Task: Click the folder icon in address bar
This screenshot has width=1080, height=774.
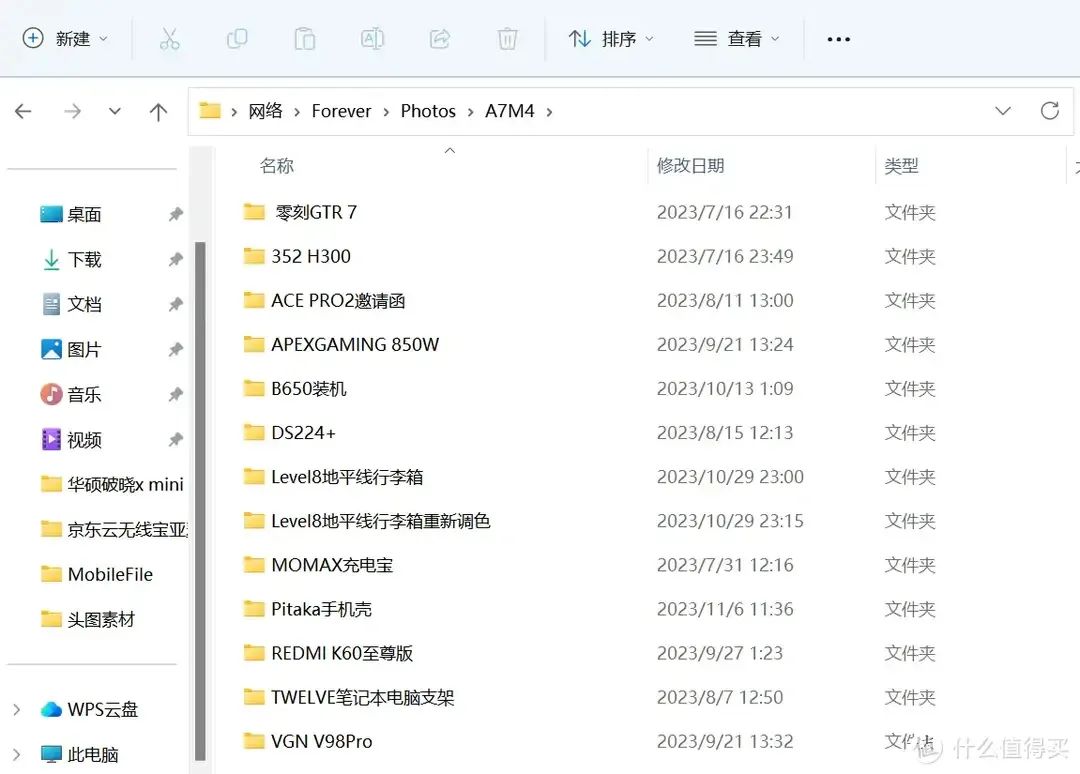Action: click(x=209, y=110)
